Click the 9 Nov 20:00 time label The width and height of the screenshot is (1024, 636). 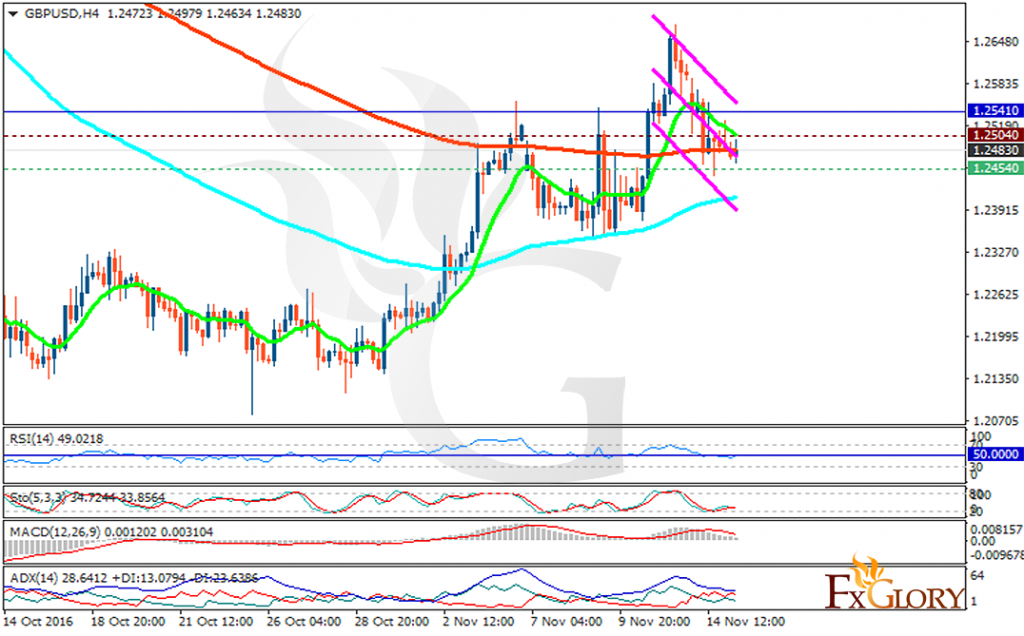pos(654,621)
